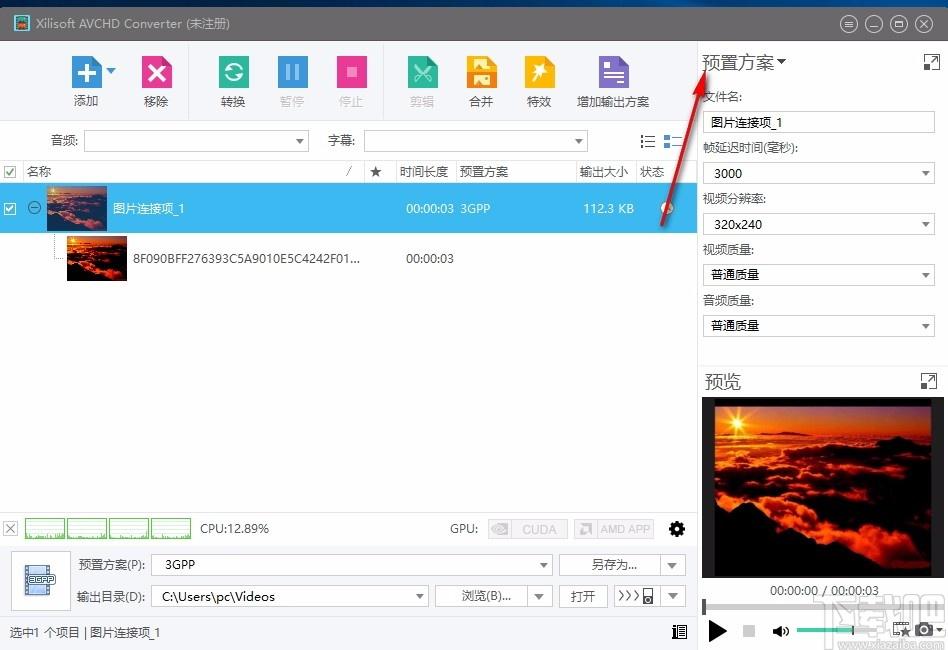Click 3GPP profile cell in selected row
Image resolution: width=948 pixels, height=650 pixels.
click(475, 209)
